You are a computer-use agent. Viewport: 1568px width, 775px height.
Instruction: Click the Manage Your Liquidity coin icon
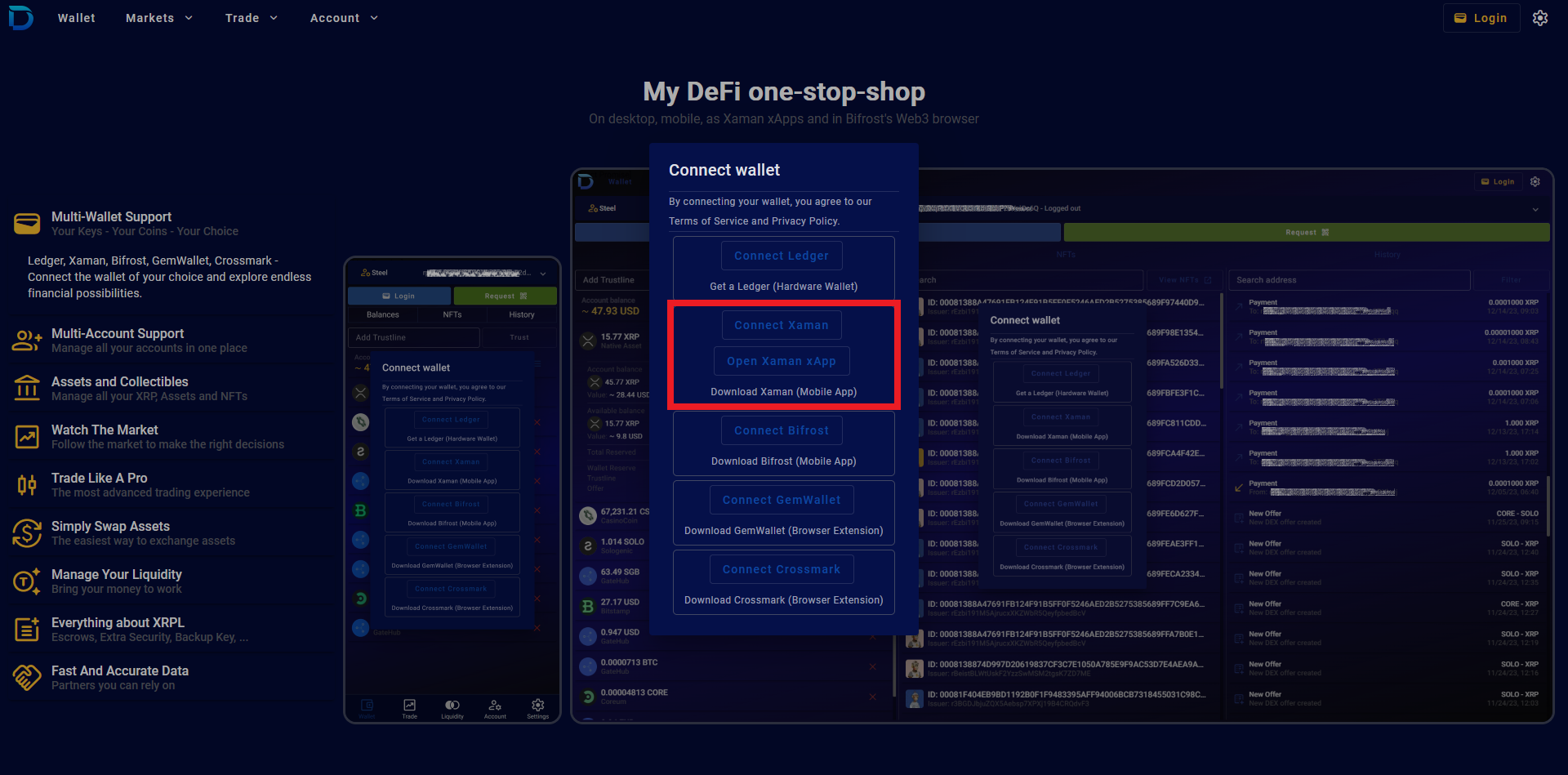click(27, 581)
